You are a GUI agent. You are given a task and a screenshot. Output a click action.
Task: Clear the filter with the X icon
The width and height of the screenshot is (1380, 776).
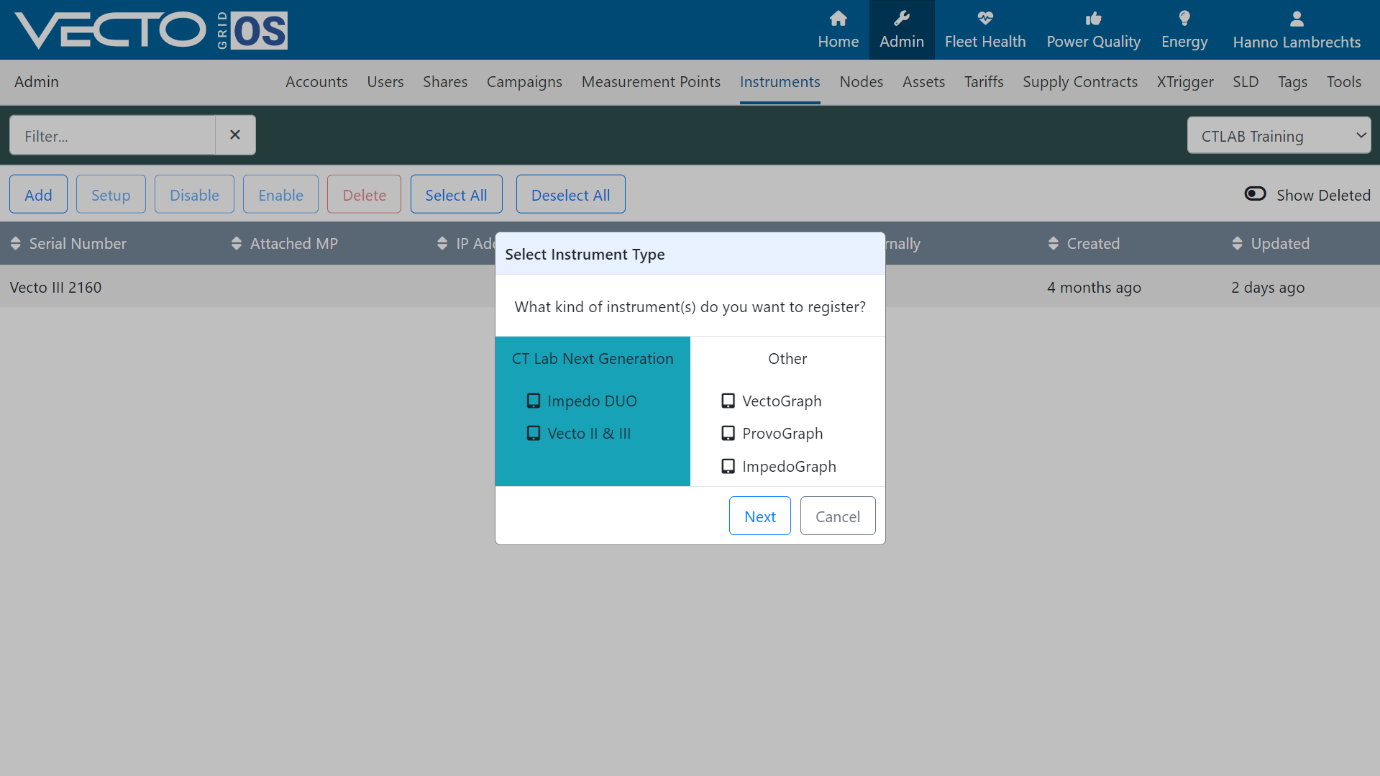click(235, 135)
